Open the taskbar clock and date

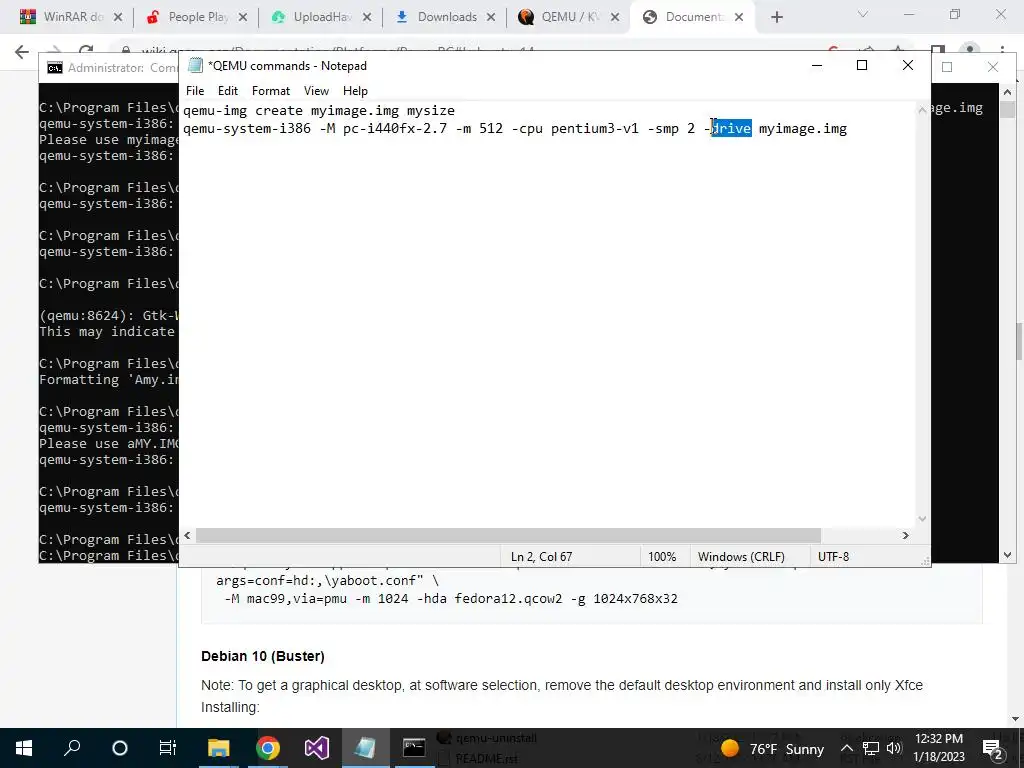click(939, 748)
